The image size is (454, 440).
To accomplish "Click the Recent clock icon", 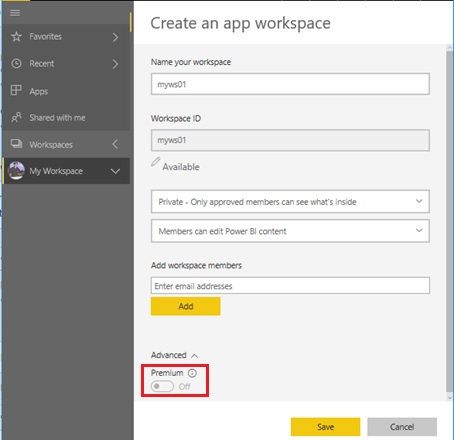I will click(16, 63).
